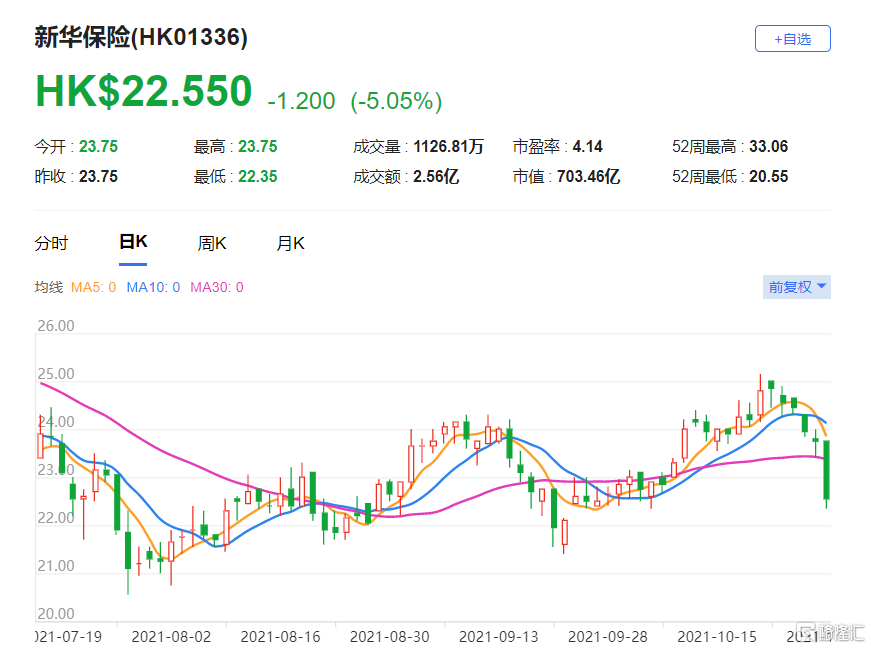
Task: Open the 周K weekly chart tab
Action: (212, 243)
